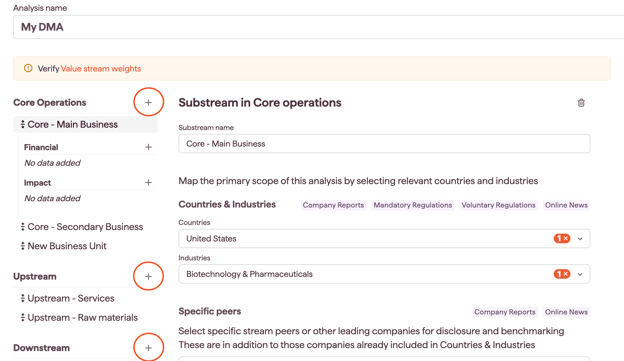The image size is (624, 361).
Task: Add a substream under Downstream
Action: [148, 347]
